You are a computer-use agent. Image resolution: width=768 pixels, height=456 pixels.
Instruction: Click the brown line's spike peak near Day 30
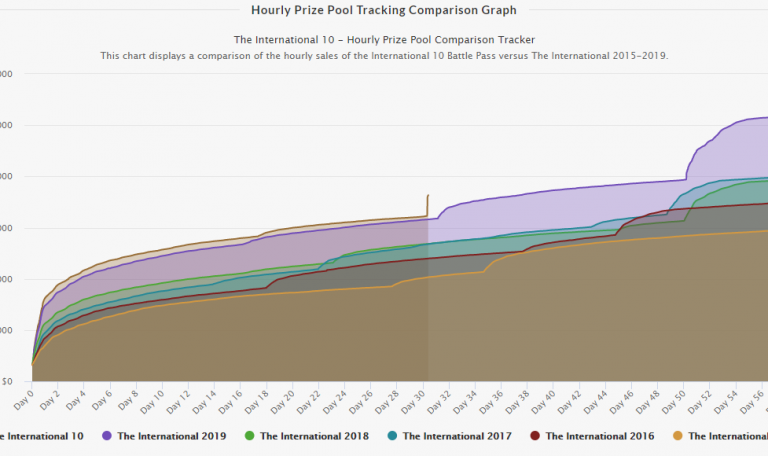point(428,195)
